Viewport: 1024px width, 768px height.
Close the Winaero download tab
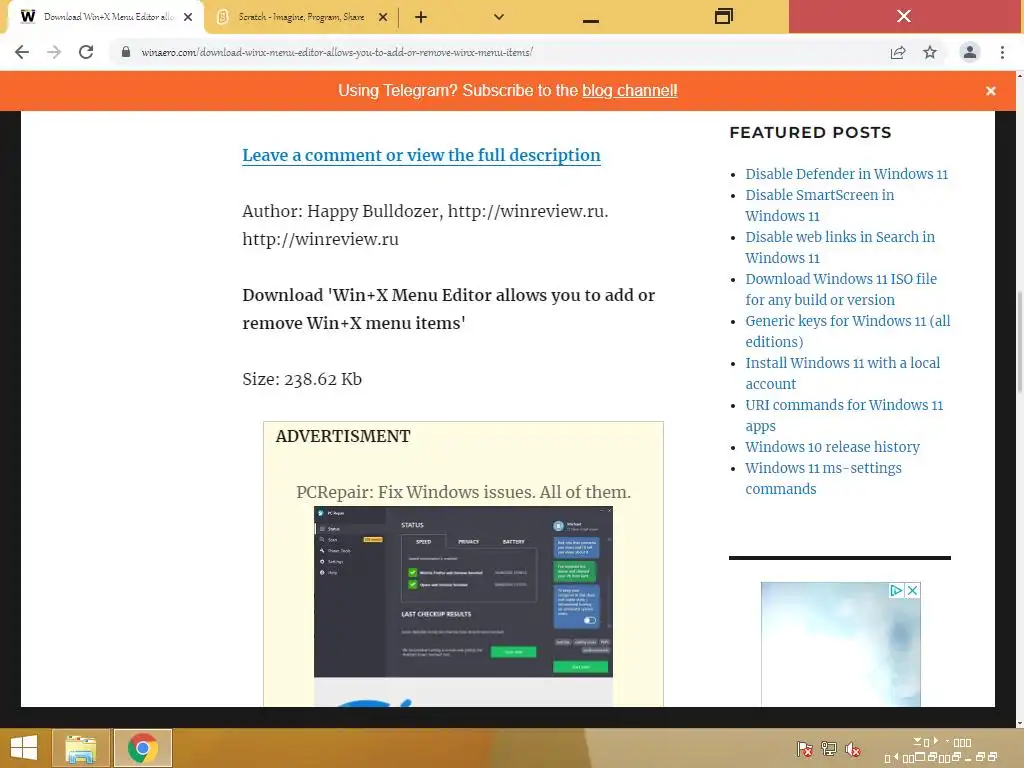(x=188, y=17)
